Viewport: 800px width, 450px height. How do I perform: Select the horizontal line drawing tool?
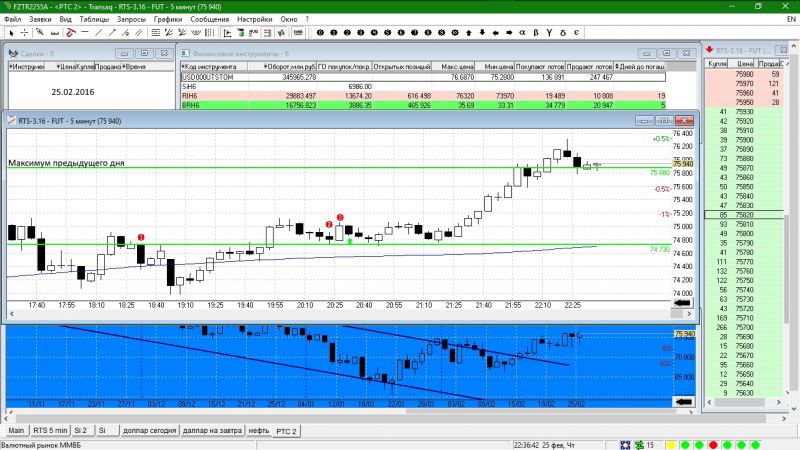[x=85, y=33]
